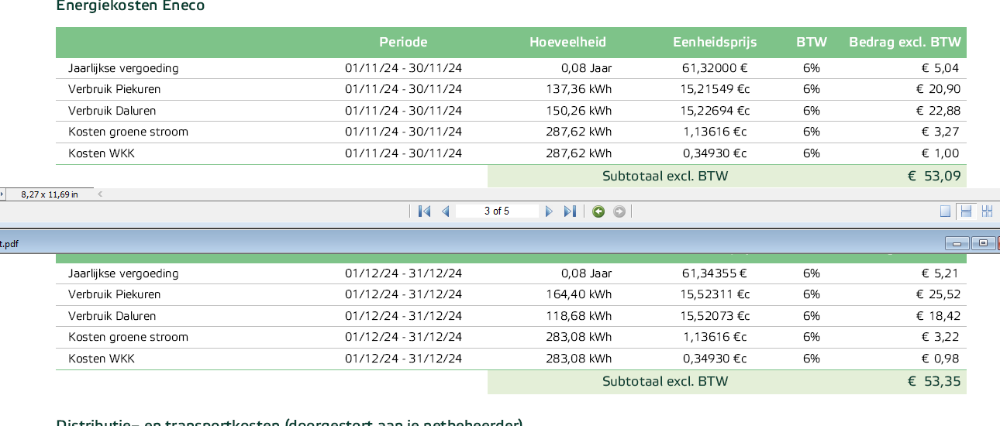Select the 'Verbruik Piekuren' row for November
The width and height of the screenshot is (1000, 426).
click(115, 89)
